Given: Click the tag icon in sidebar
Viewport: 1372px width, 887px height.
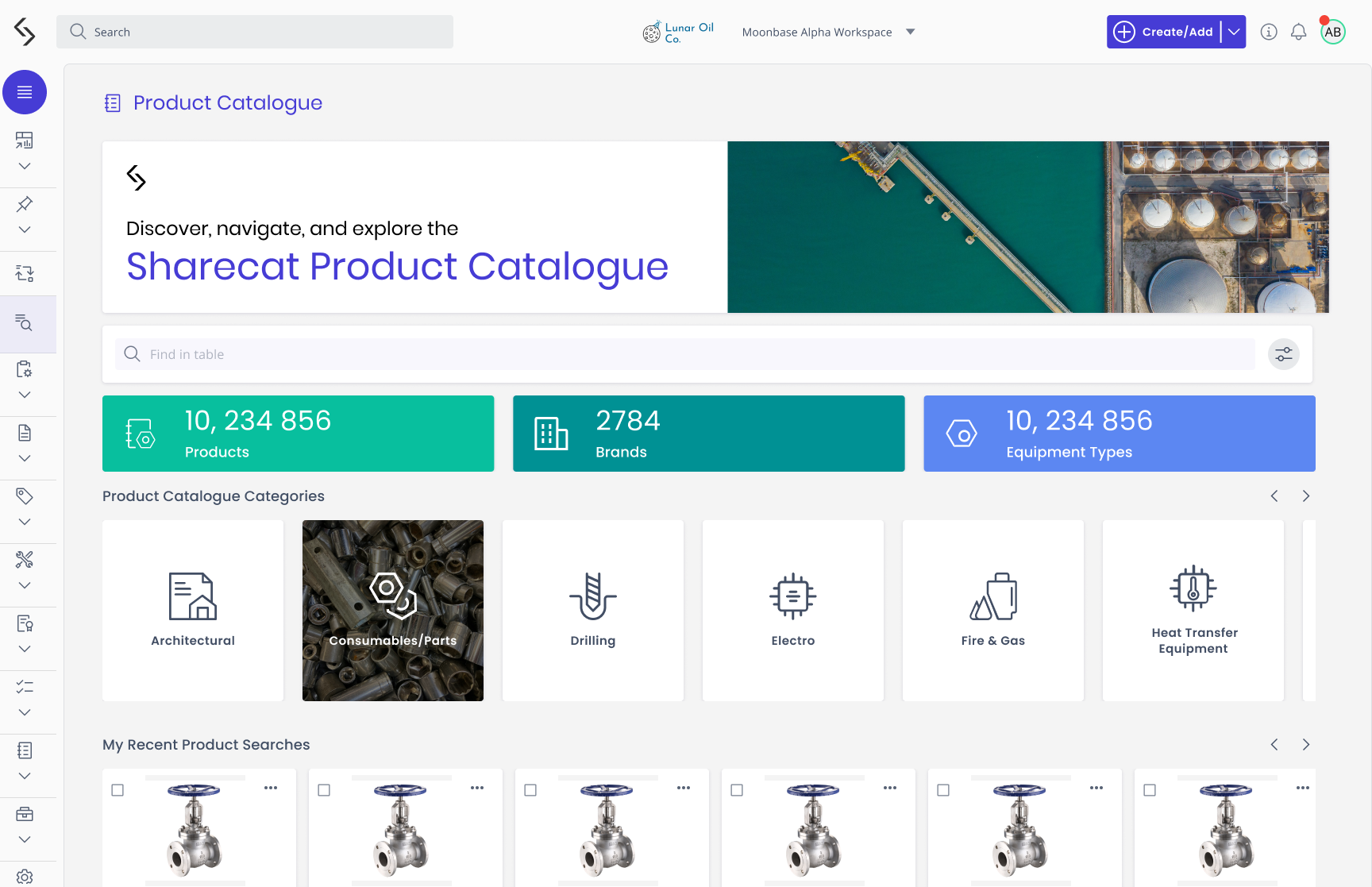Looking at the screenshot, I should point(25,496).
